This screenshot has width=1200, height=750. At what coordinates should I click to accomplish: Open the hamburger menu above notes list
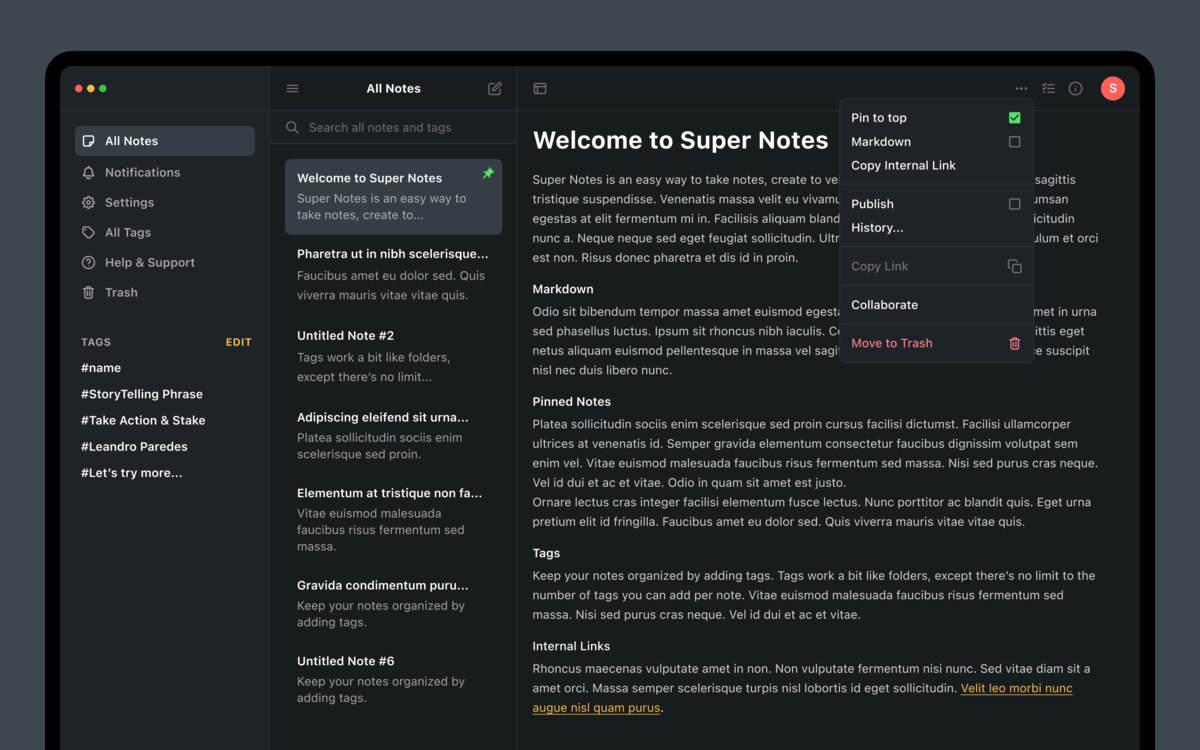coord(292,89)
